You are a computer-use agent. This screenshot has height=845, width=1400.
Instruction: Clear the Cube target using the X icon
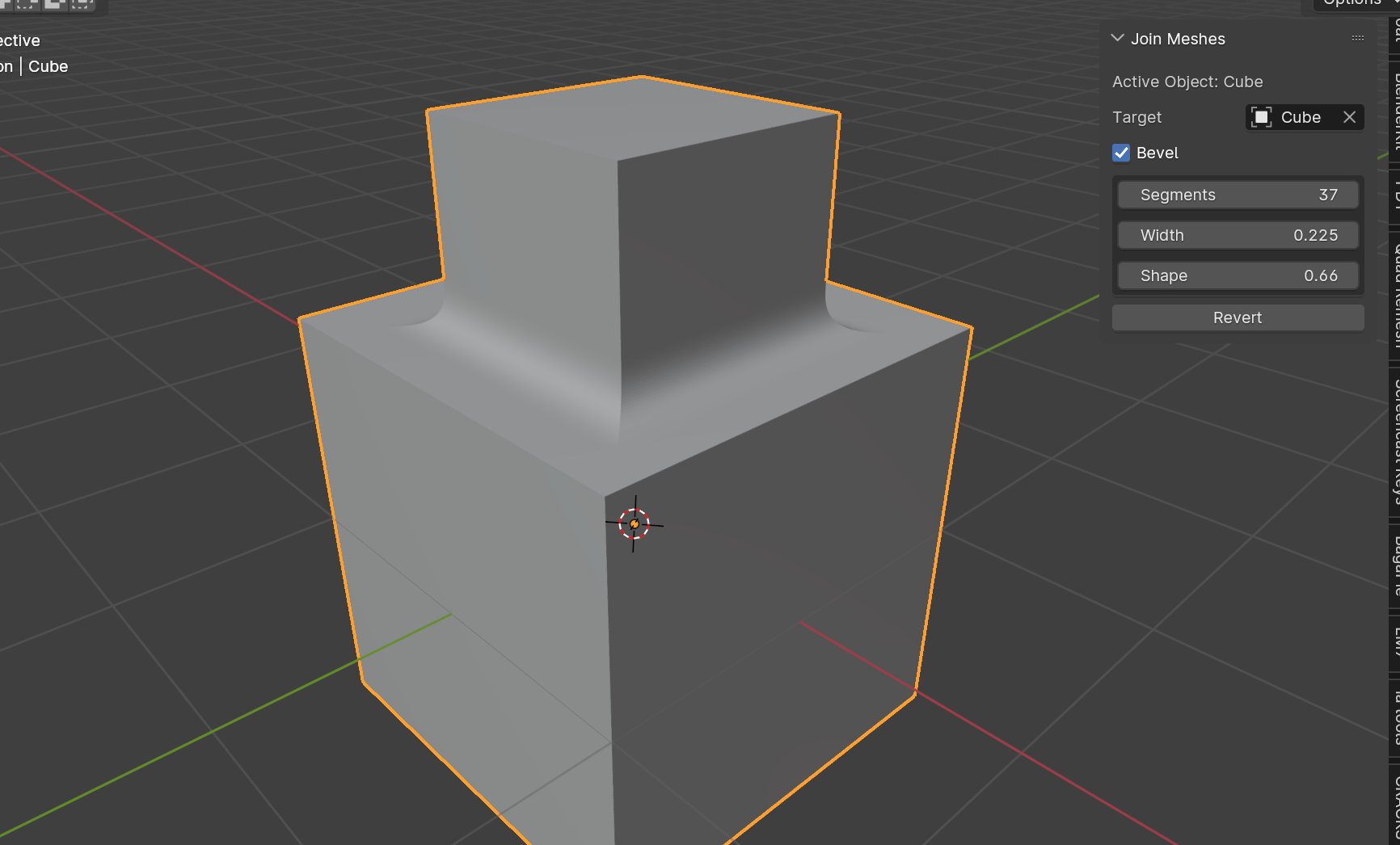[x=1349, y=117]
